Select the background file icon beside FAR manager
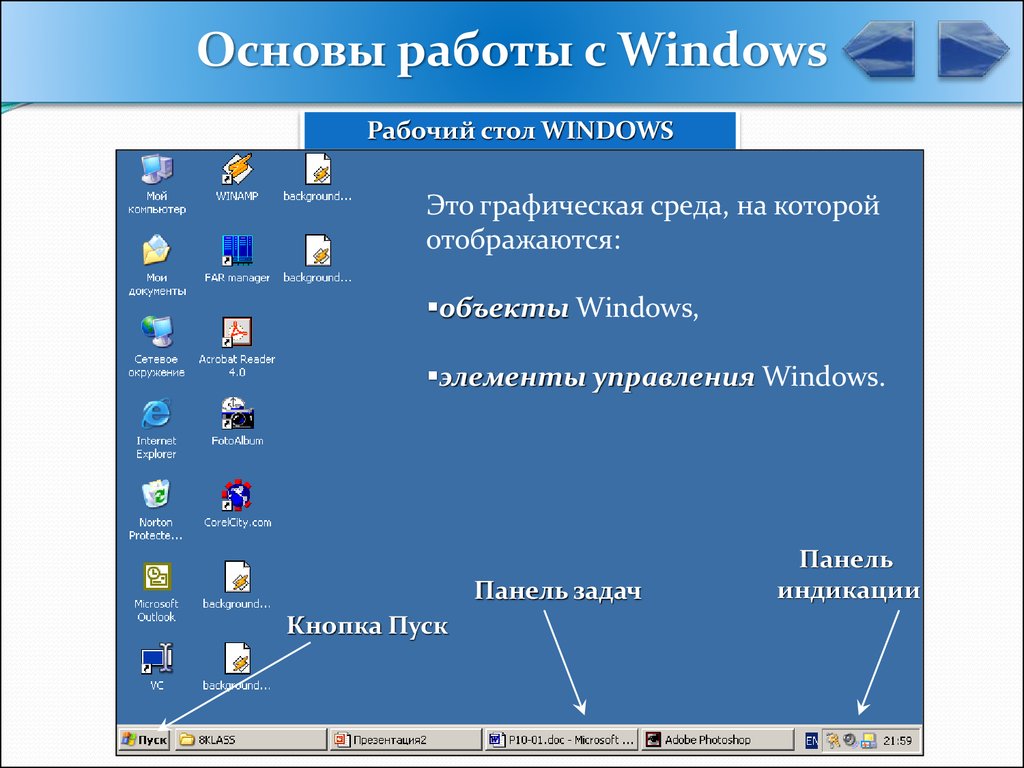The height and width of the screenshot is (768, 1024). pyautogui.click(x=318, y=250)
